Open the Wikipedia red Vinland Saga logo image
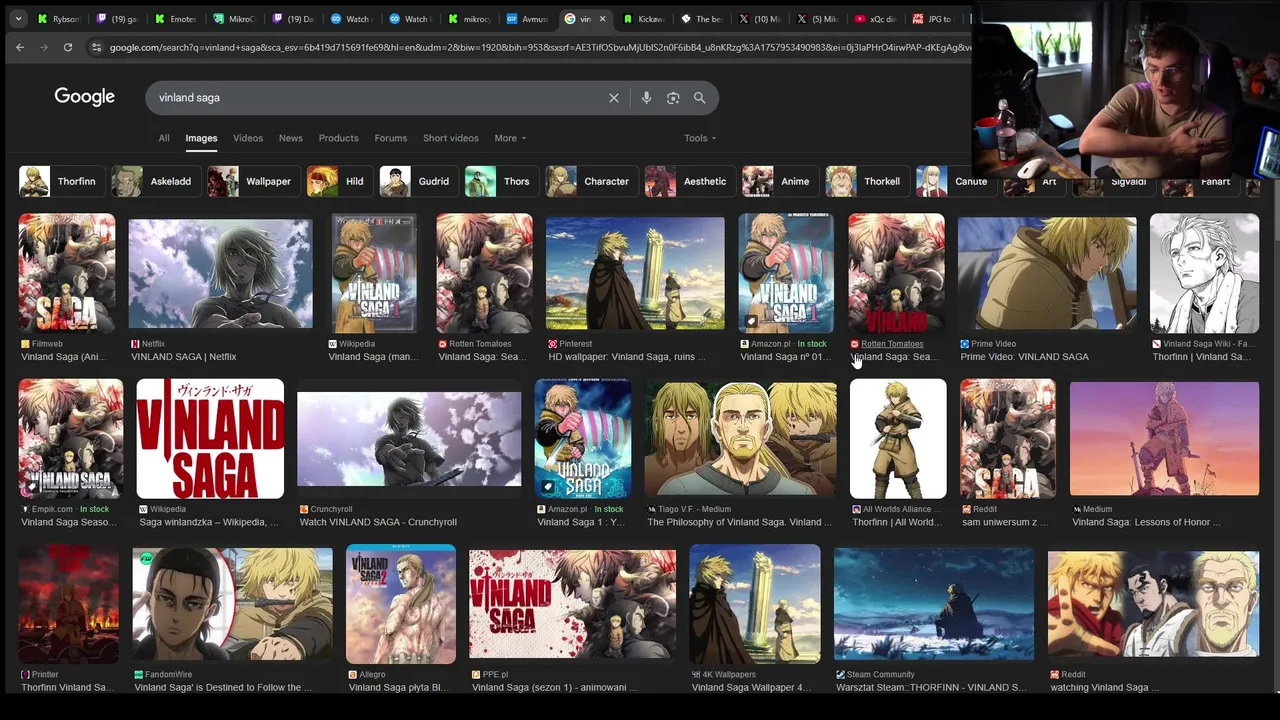This screenshot has height=720, width=1280. pos(210,438)
